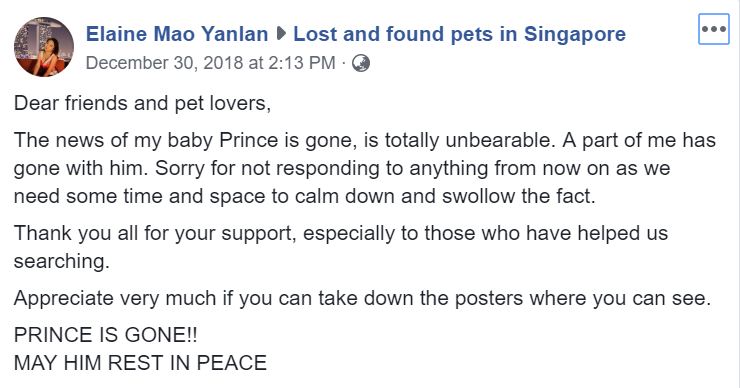The height and width of the screenshot is (388, 740).
Task: Open the December 30, 2018 timestamp permalink
Action: point(210,63)
